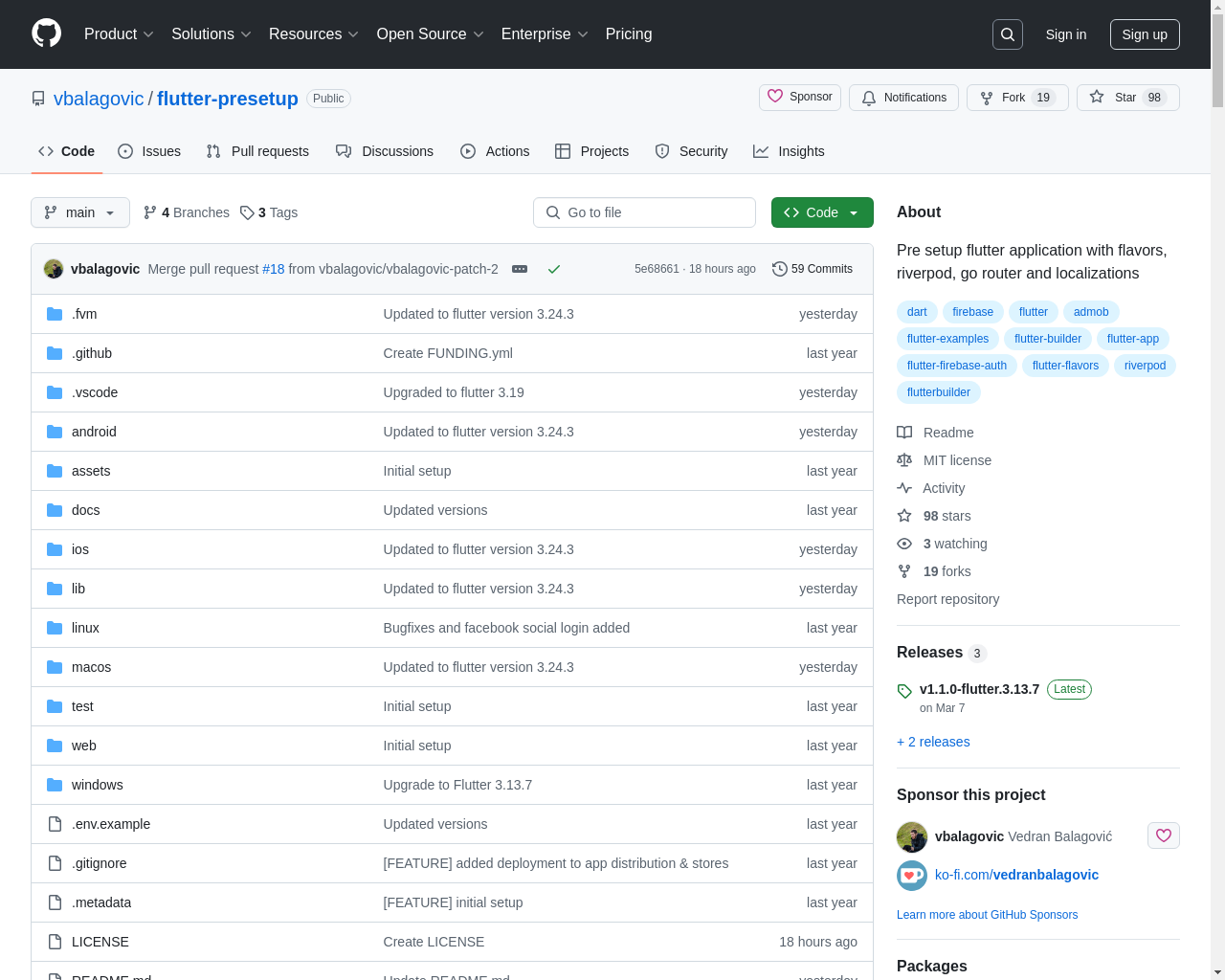Expand the green Code dropdown button
The image size is (1225, 980).
(x=822, y=212)
